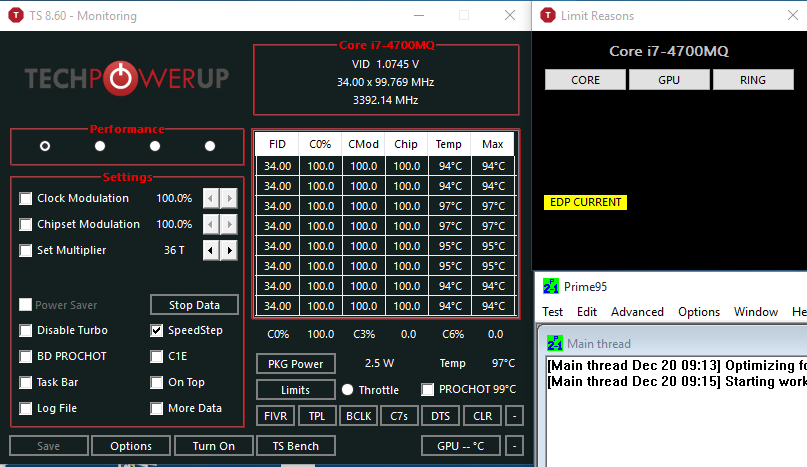Open the Edit menu in Prime95
The width and height of the screenshot is (807, 467).
(x=587, y=312)
